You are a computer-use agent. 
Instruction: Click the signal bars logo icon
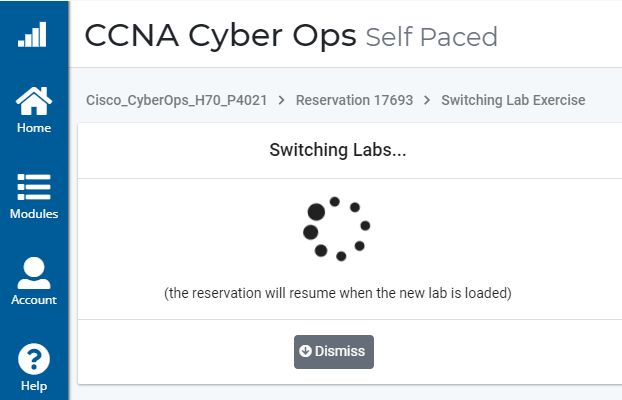point(33,36)
